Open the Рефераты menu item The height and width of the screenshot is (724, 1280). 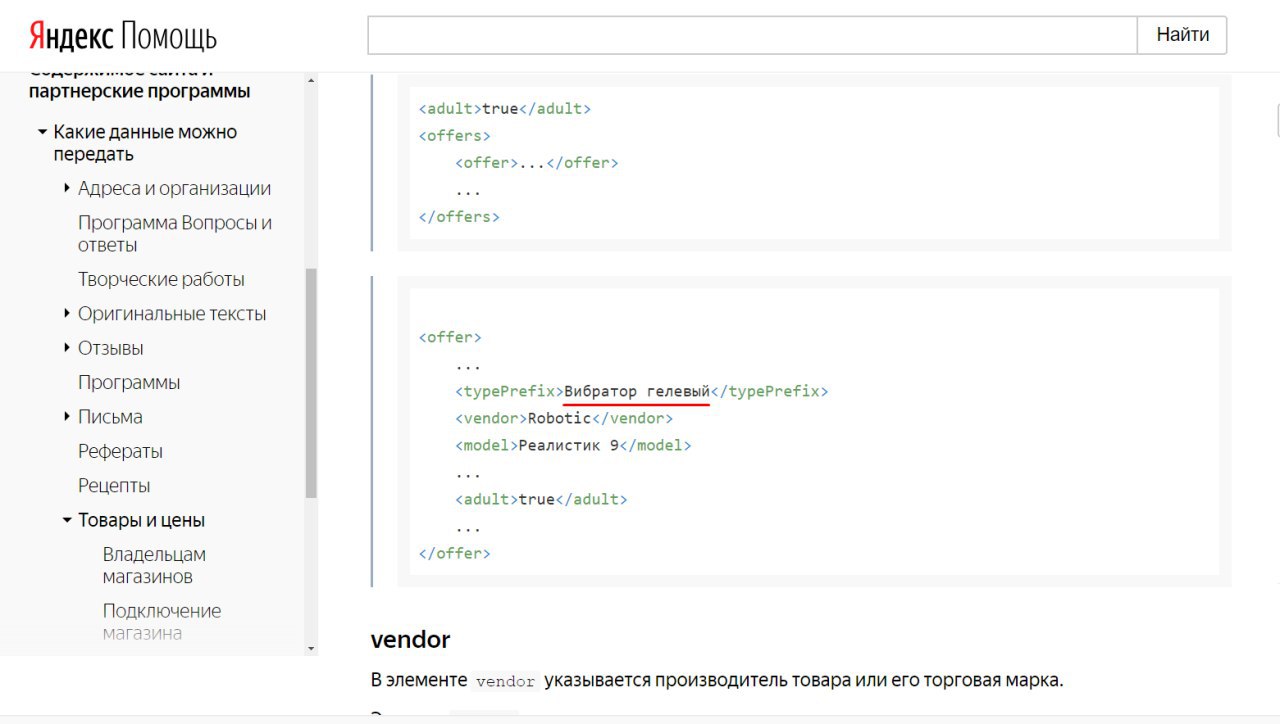(120, 452)
